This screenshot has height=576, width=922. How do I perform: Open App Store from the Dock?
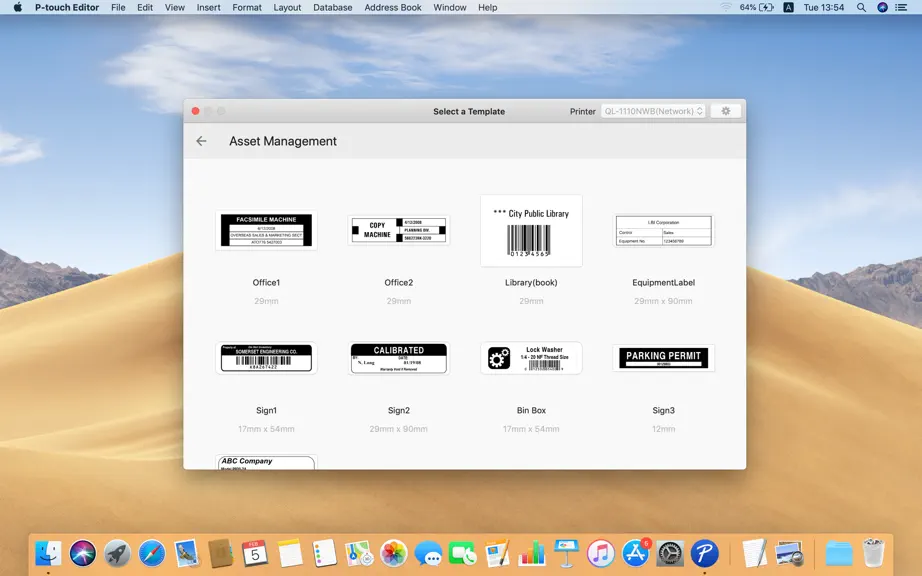[x=636, y=553]
